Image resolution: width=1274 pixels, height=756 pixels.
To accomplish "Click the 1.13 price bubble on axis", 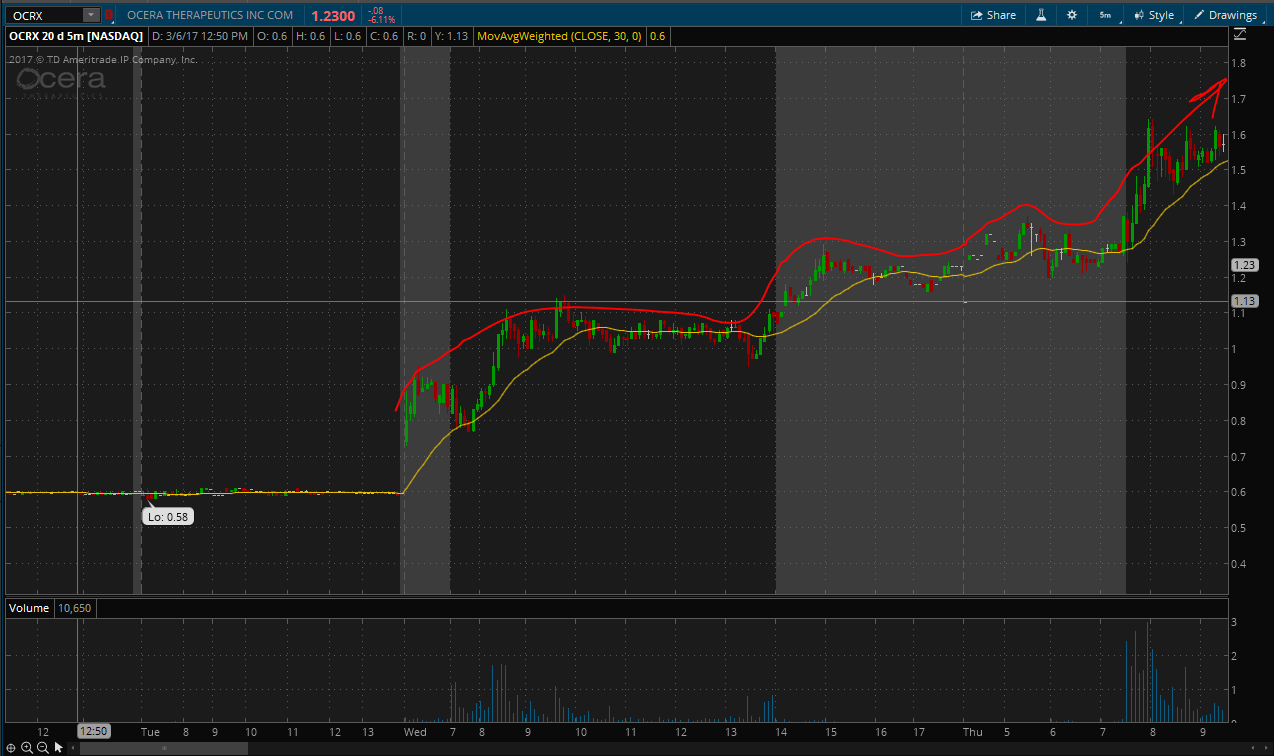I will 1245,301.
